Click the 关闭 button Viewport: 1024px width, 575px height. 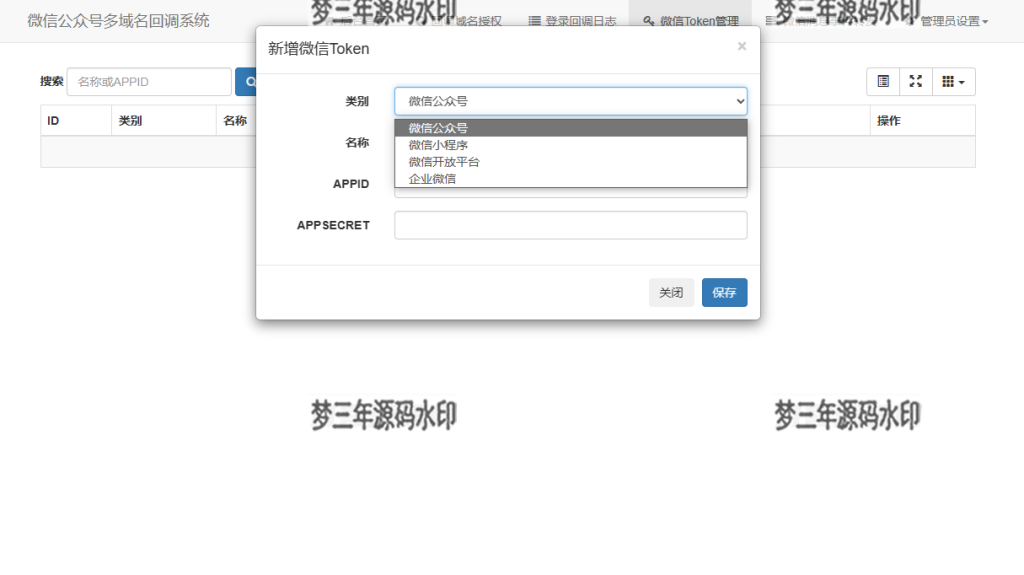tap(671, 293)
